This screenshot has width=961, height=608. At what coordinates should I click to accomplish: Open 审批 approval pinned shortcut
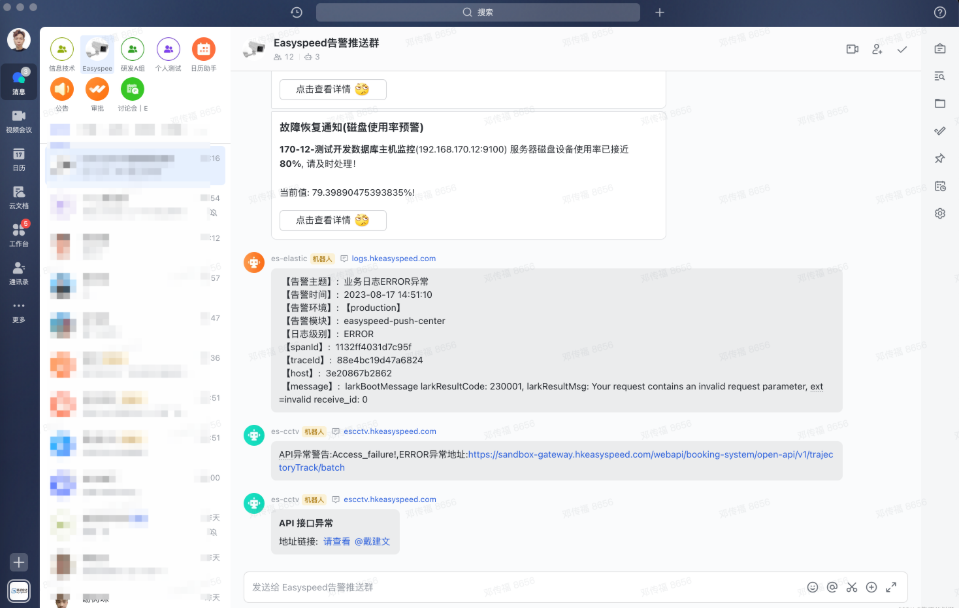click(x=97, y=94)
